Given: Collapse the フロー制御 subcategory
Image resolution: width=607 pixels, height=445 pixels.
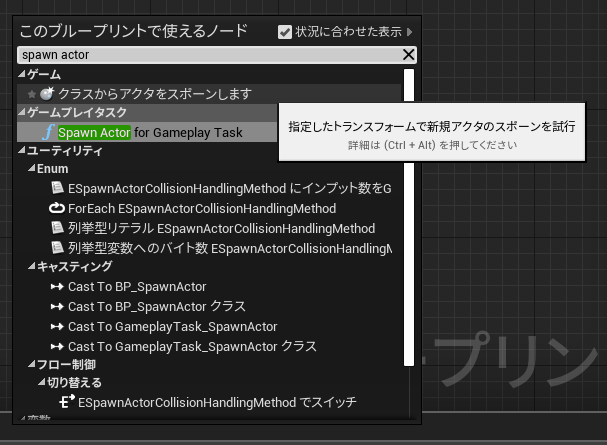Looking at the screenshot, I should (x=31, y=364).
